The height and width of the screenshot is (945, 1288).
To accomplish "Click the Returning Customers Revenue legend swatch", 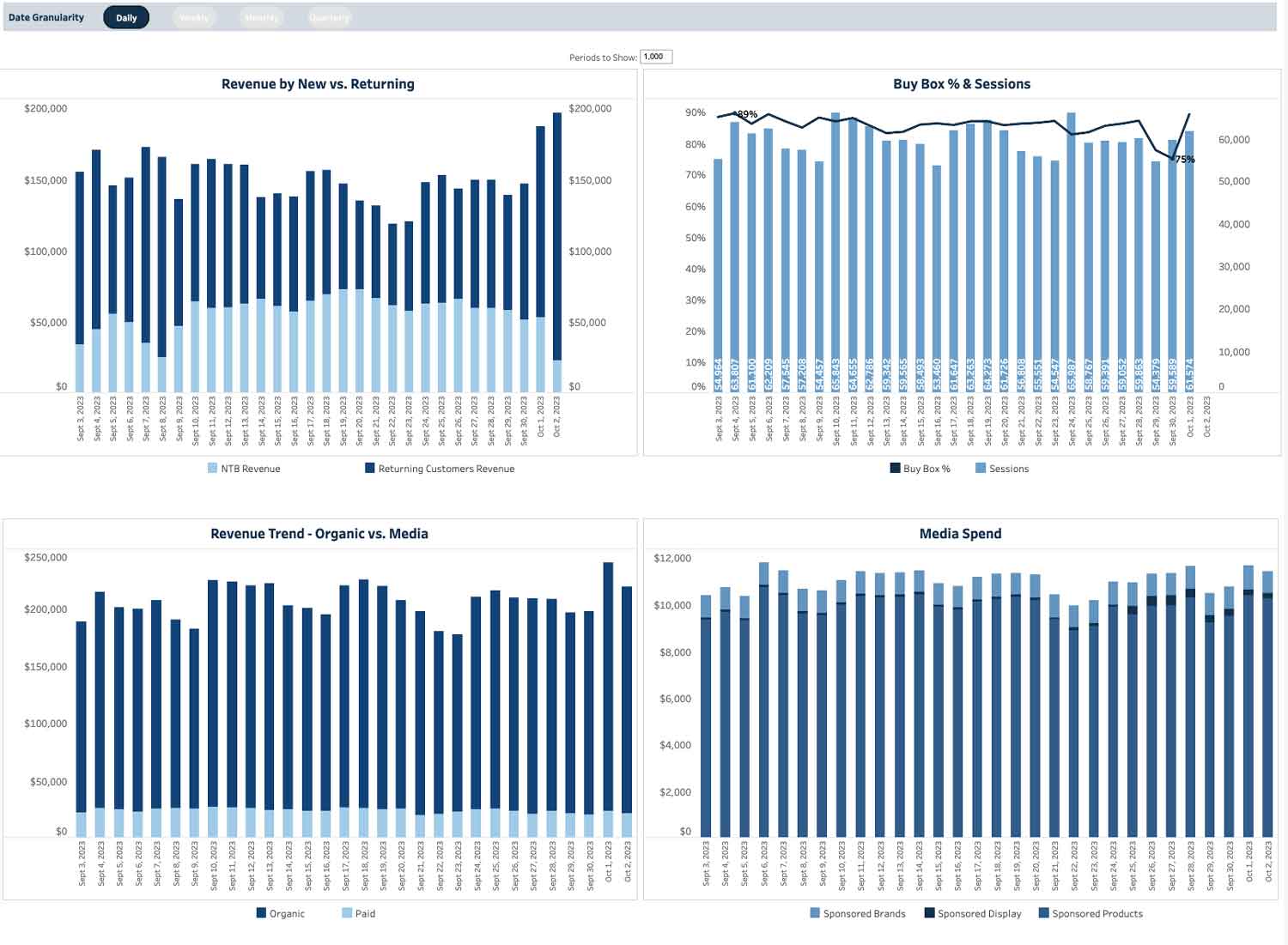I will pos(370,468).
